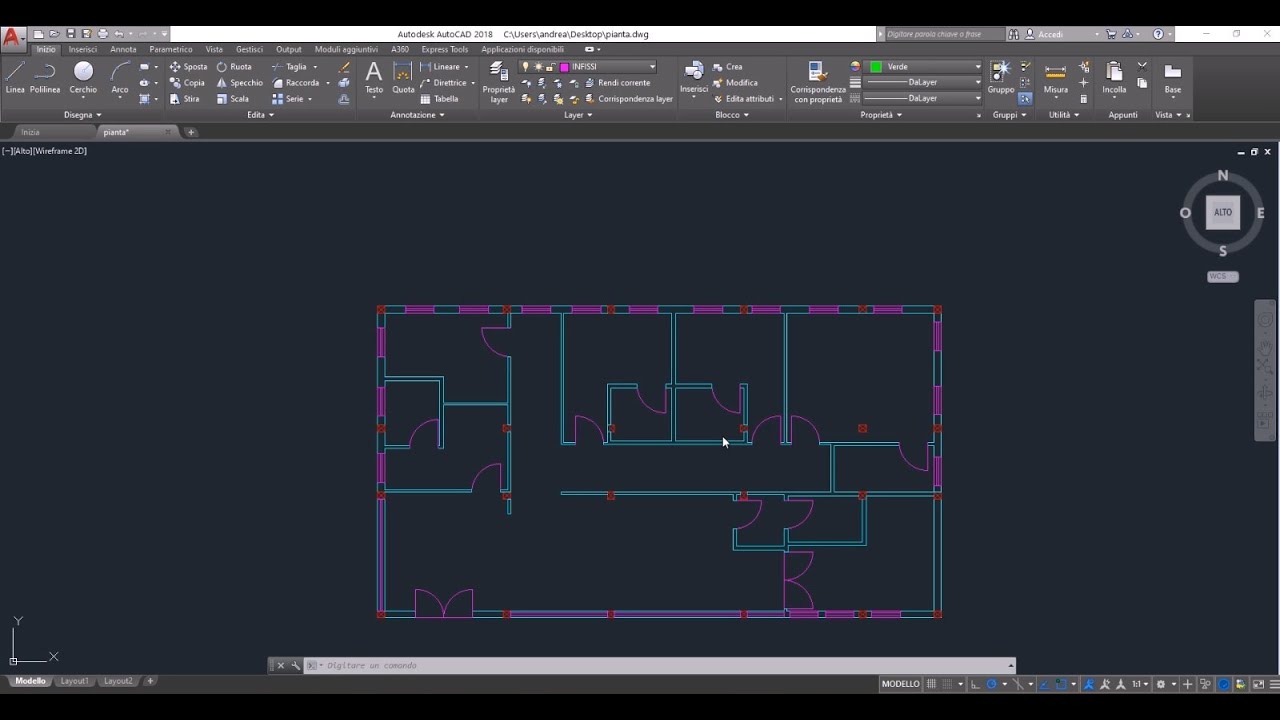Image resolution: width=1280 pixels, height=720 pixels.
Task: Select the Scala scale tool
Action: pos(233,99)
